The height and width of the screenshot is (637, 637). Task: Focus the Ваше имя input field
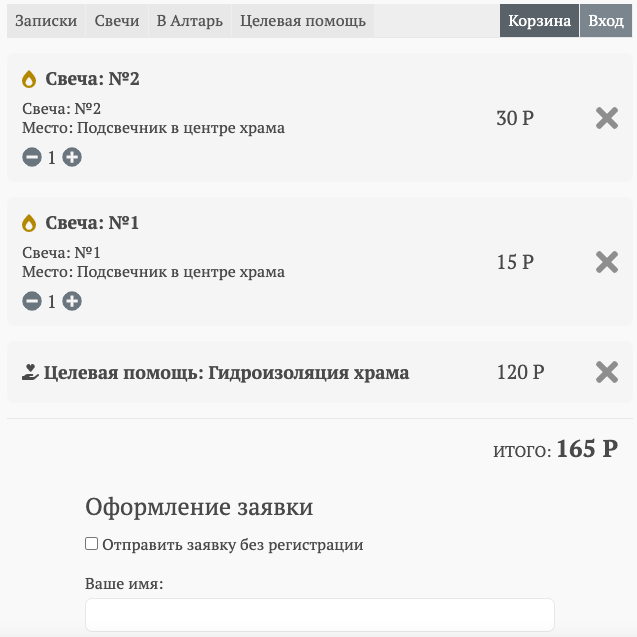coord(319,615)
